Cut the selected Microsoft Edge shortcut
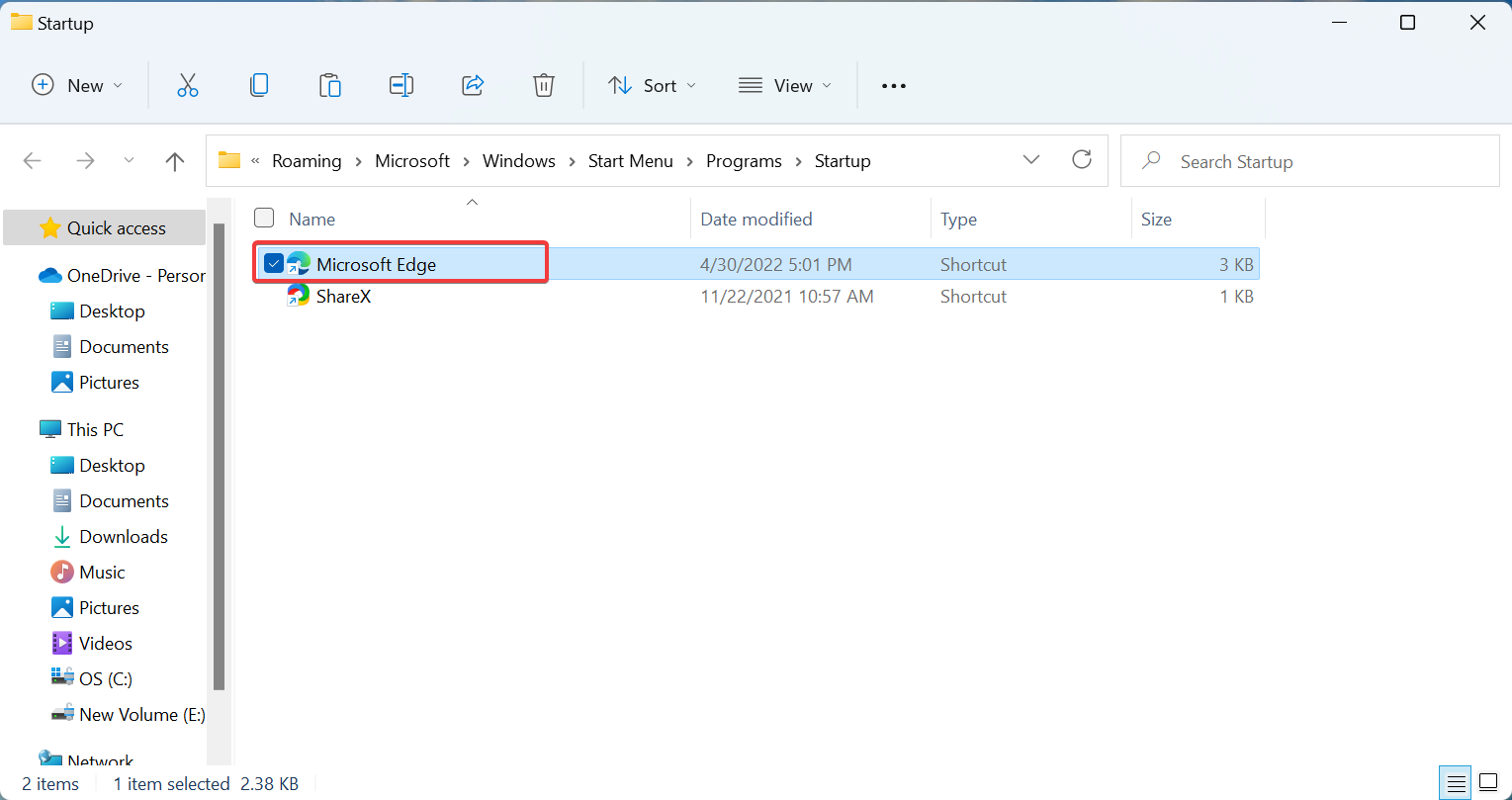Viewport: 1512px width, 800px height. pyautogui.click(x=188, y=85)
